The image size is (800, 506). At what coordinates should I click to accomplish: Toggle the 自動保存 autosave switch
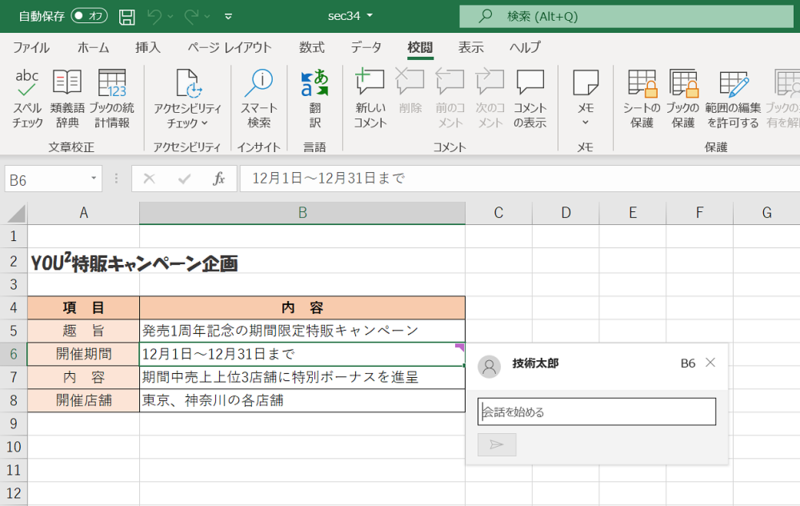(89, 16)
